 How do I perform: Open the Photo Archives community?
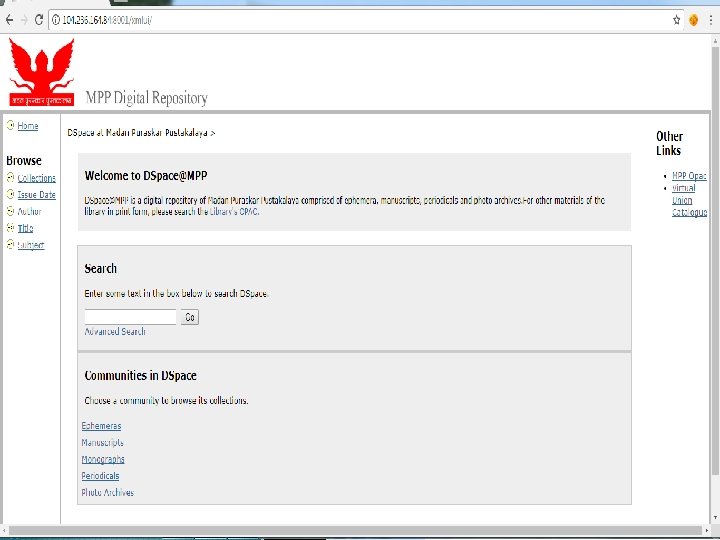click(x=108, y=492)
